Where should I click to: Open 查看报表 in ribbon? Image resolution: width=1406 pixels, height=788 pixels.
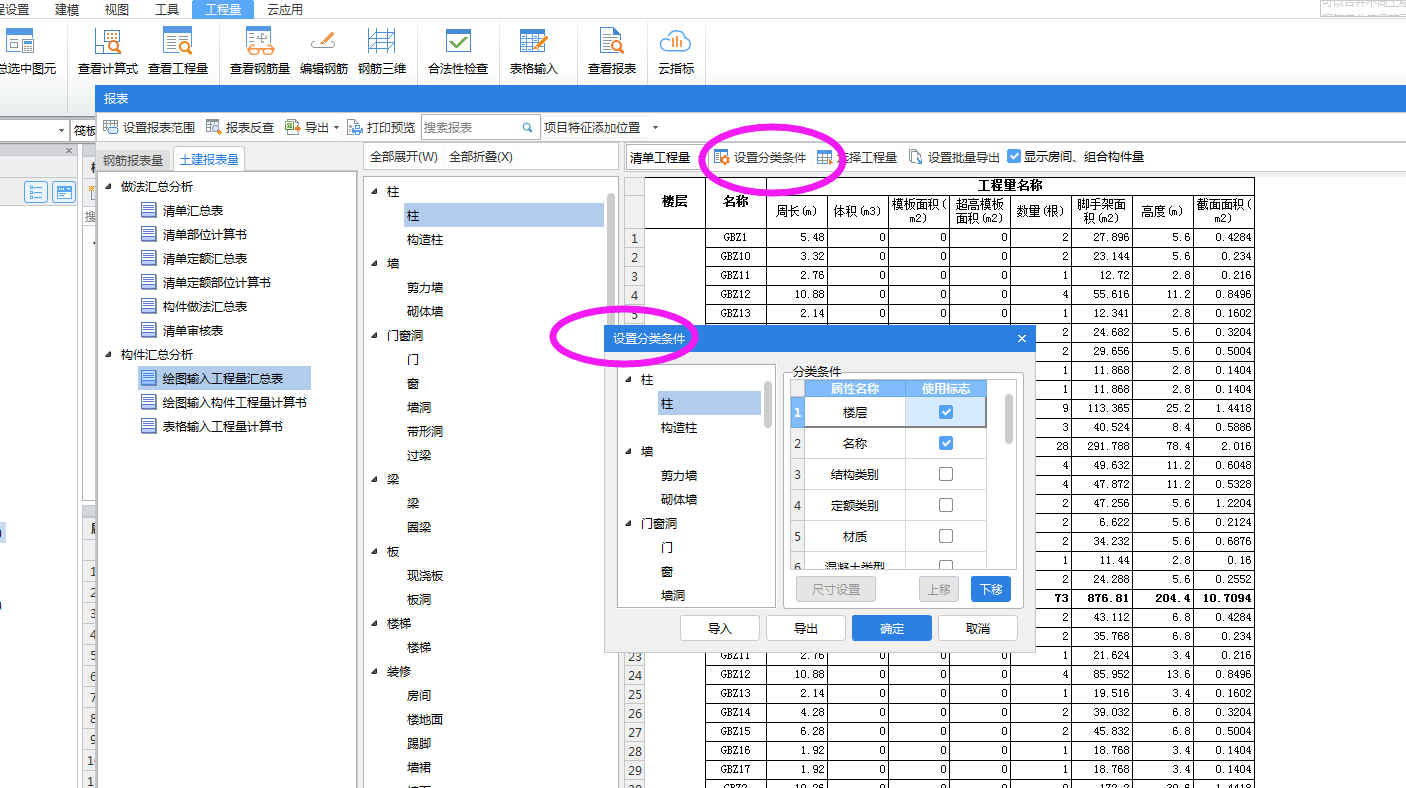click(612, 52)
